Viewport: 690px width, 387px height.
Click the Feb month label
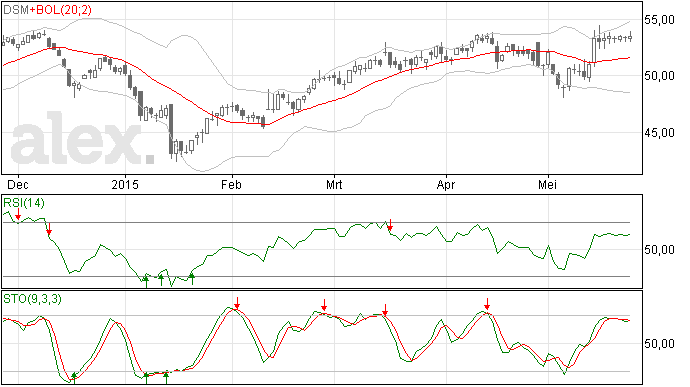click(x=231, y=184)
